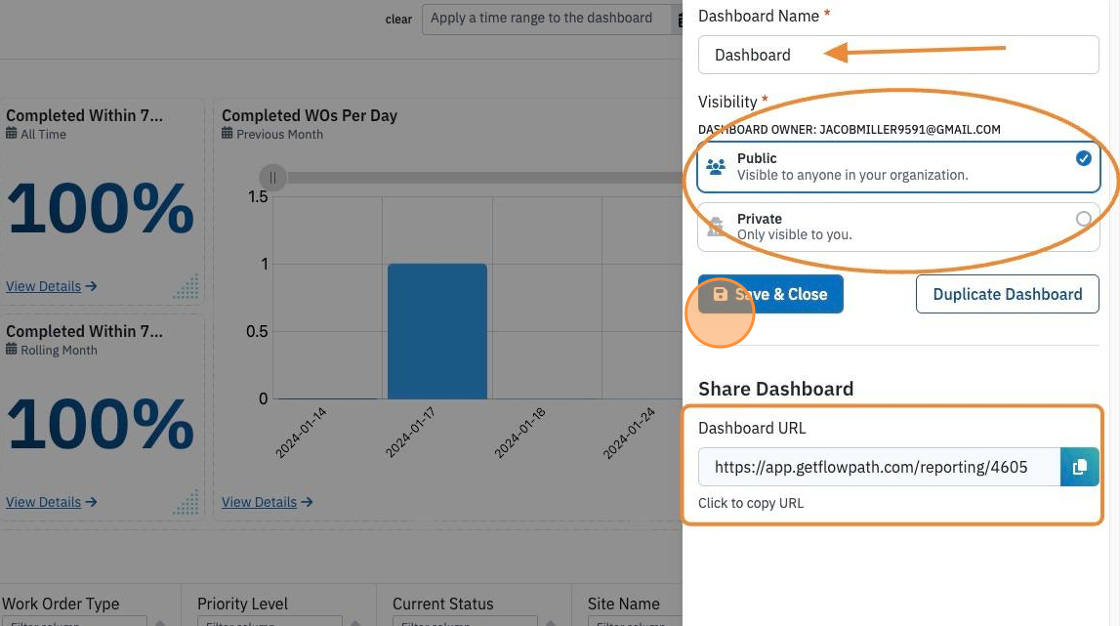1120x626 pixels.
Task: Open View Details for Rolling Month widget
Action: (x=51, y=502)
